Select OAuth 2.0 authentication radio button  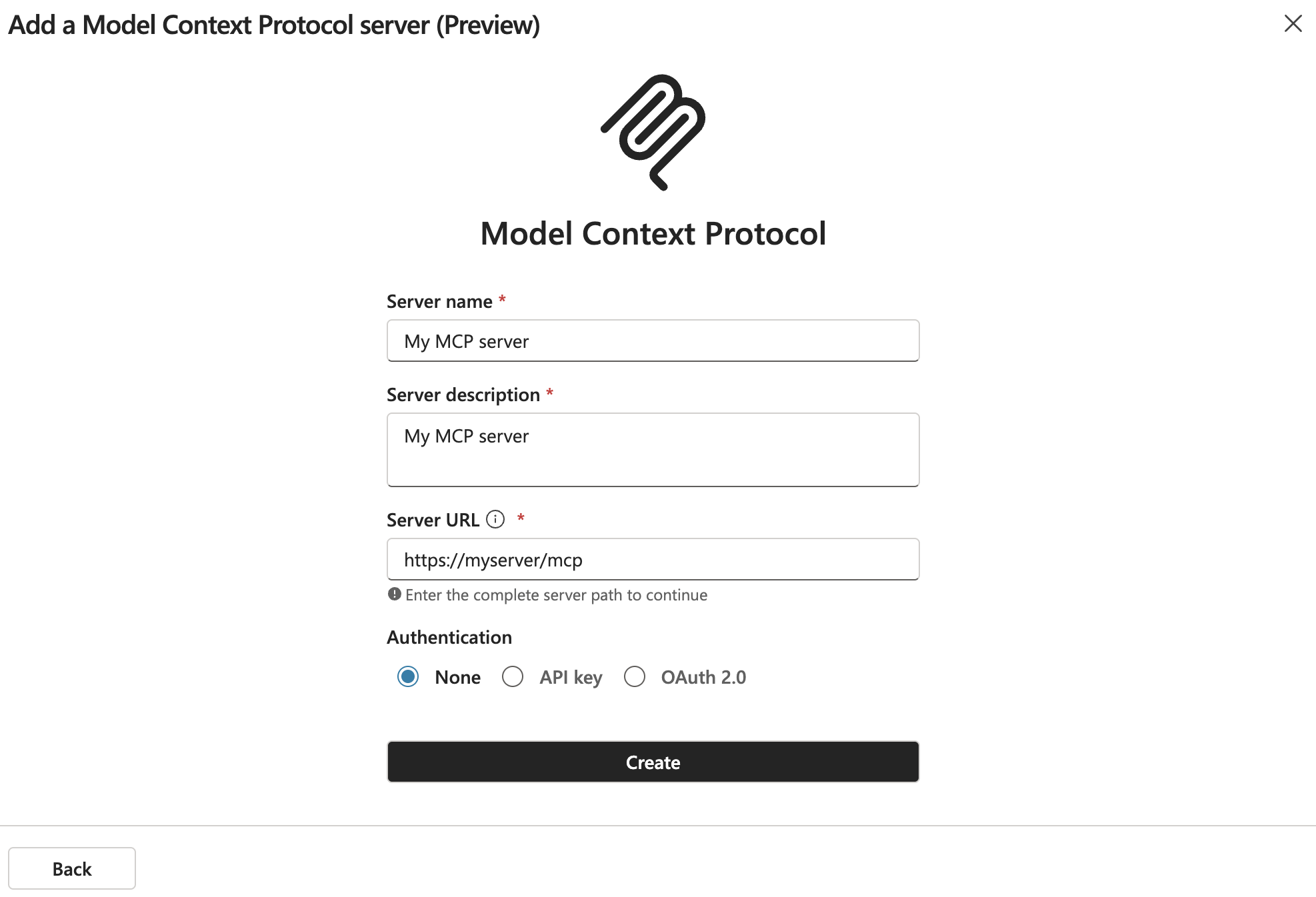click(x=635, y=676)
